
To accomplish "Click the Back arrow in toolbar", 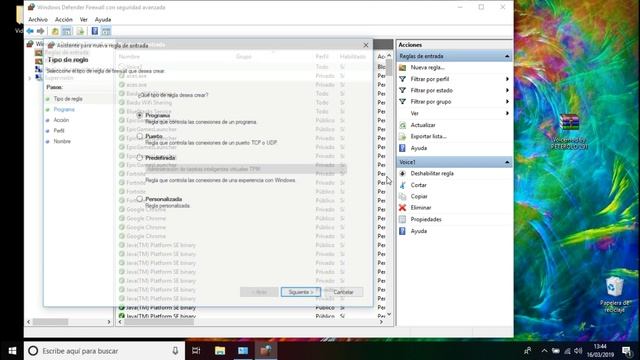I will [x=30, y=31].
